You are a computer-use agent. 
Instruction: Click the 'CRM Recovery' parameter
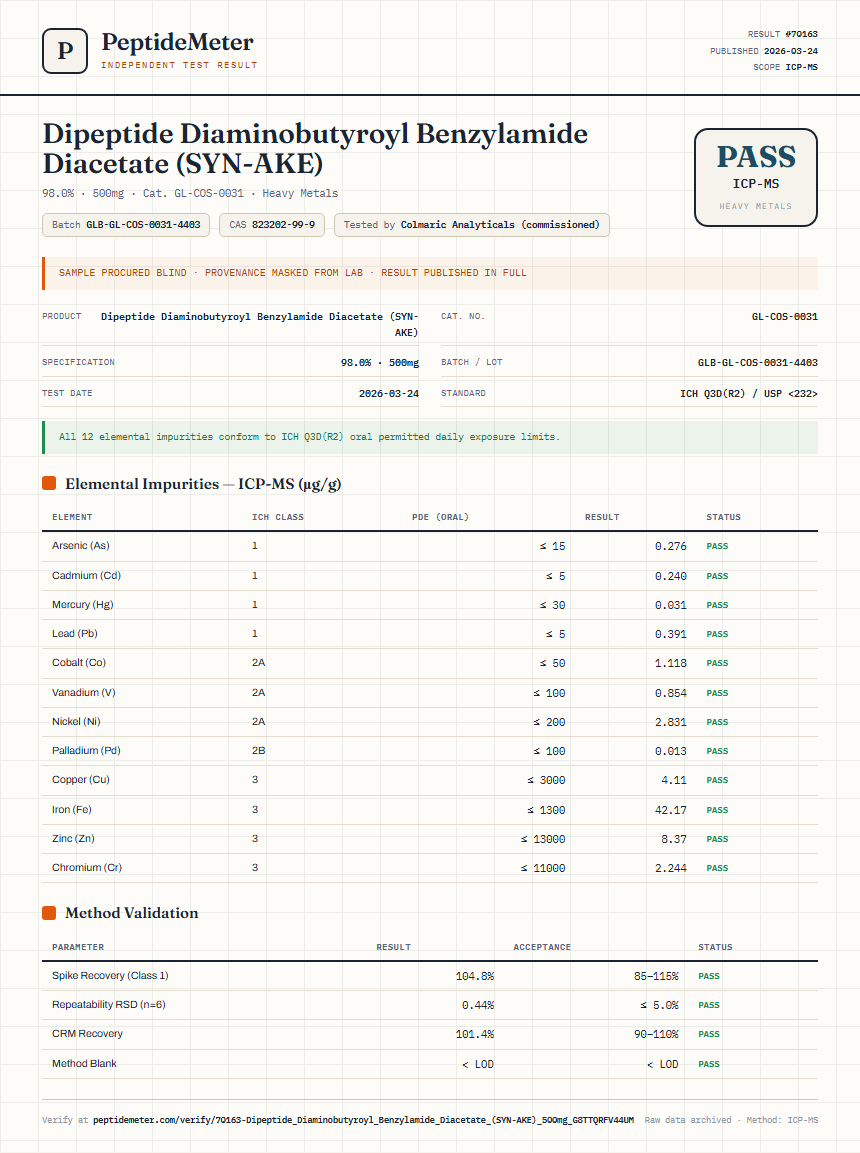click(87, 1034)
